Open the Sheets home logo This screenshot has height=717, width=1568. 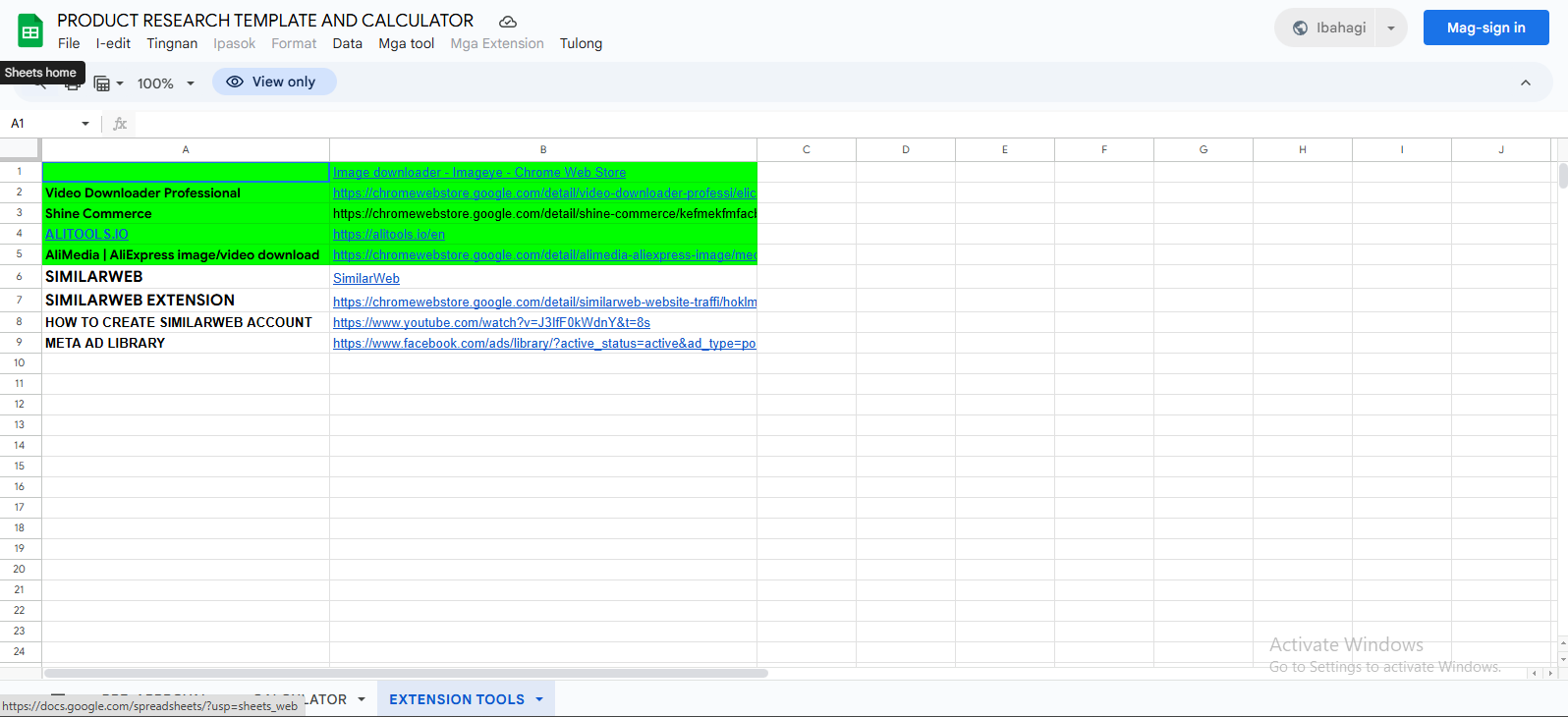click(x=30, y=30)
